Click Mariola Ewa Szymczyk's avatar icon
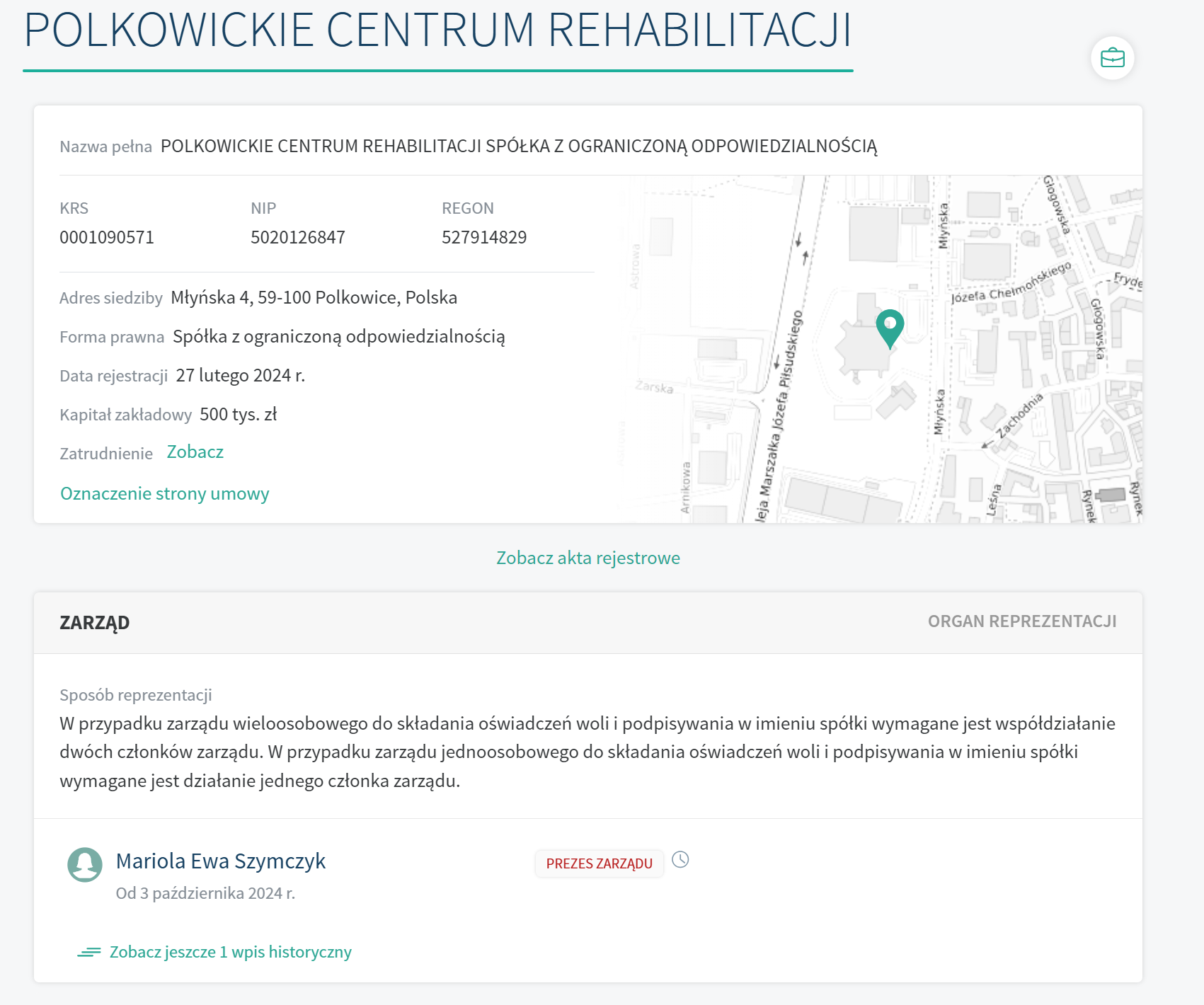This screenshot has width=1204, height=1005. [x=85, y=865]
